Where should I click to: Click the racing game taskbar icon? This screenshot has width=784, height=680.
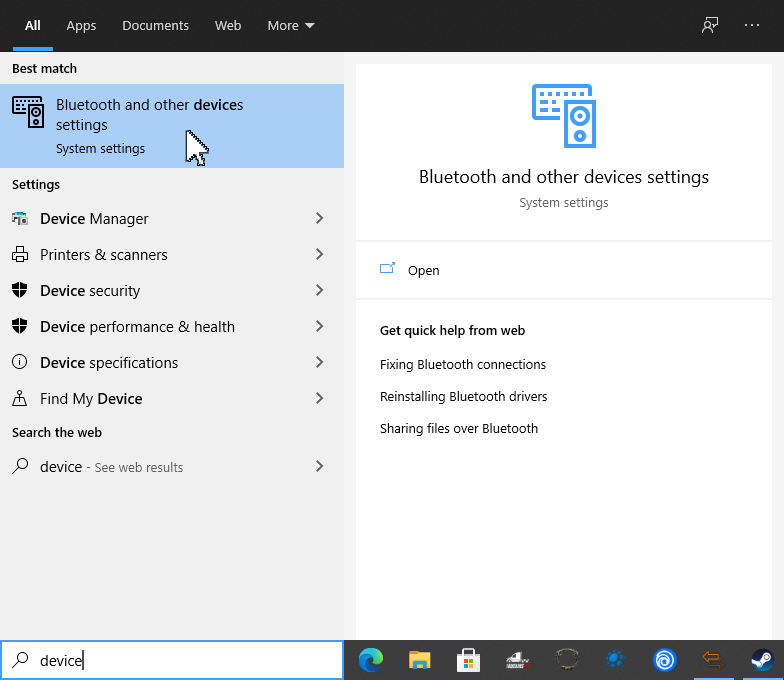tap(518, 660)
